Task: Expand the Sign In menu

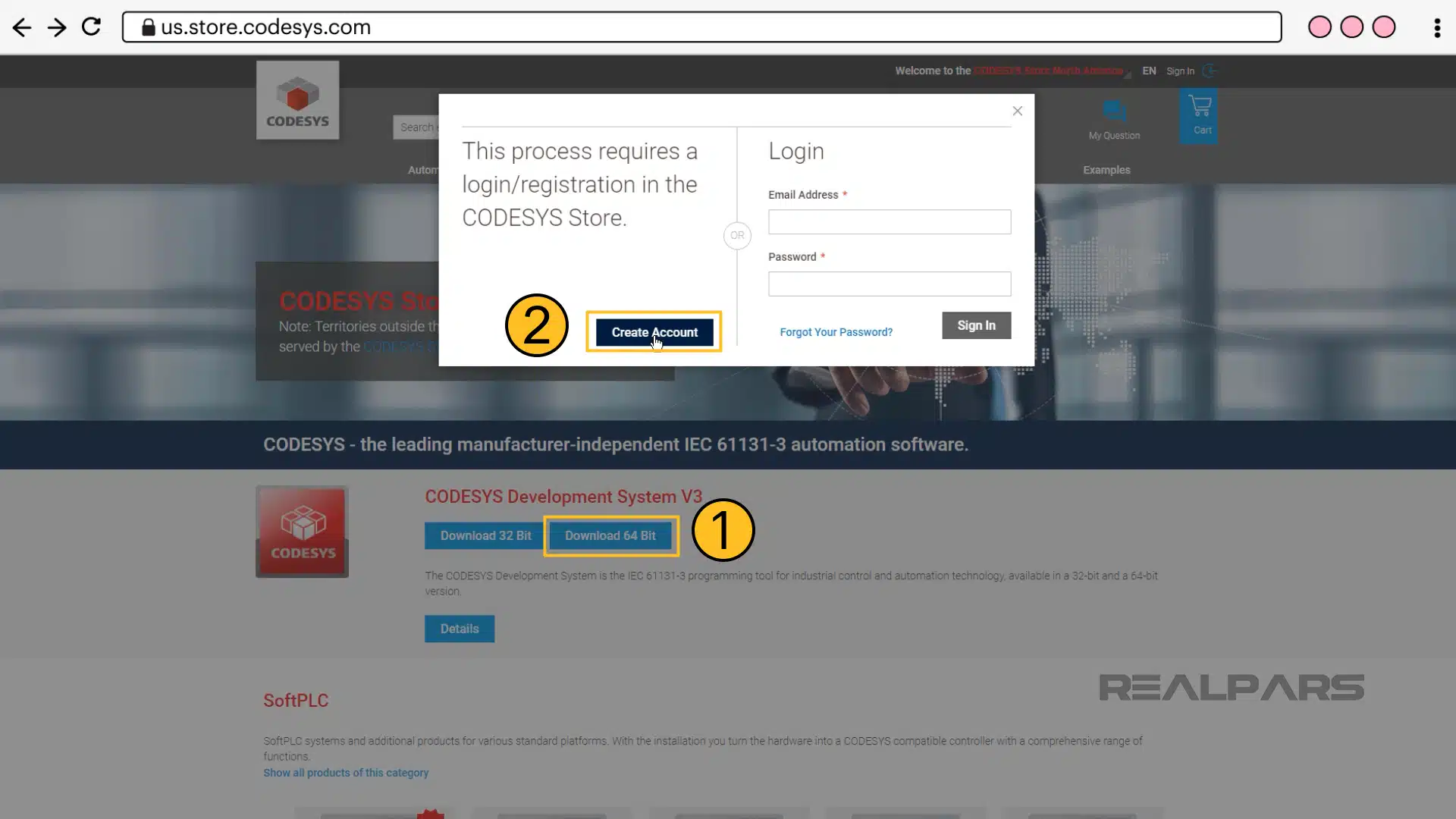Action: [1180, 70]
